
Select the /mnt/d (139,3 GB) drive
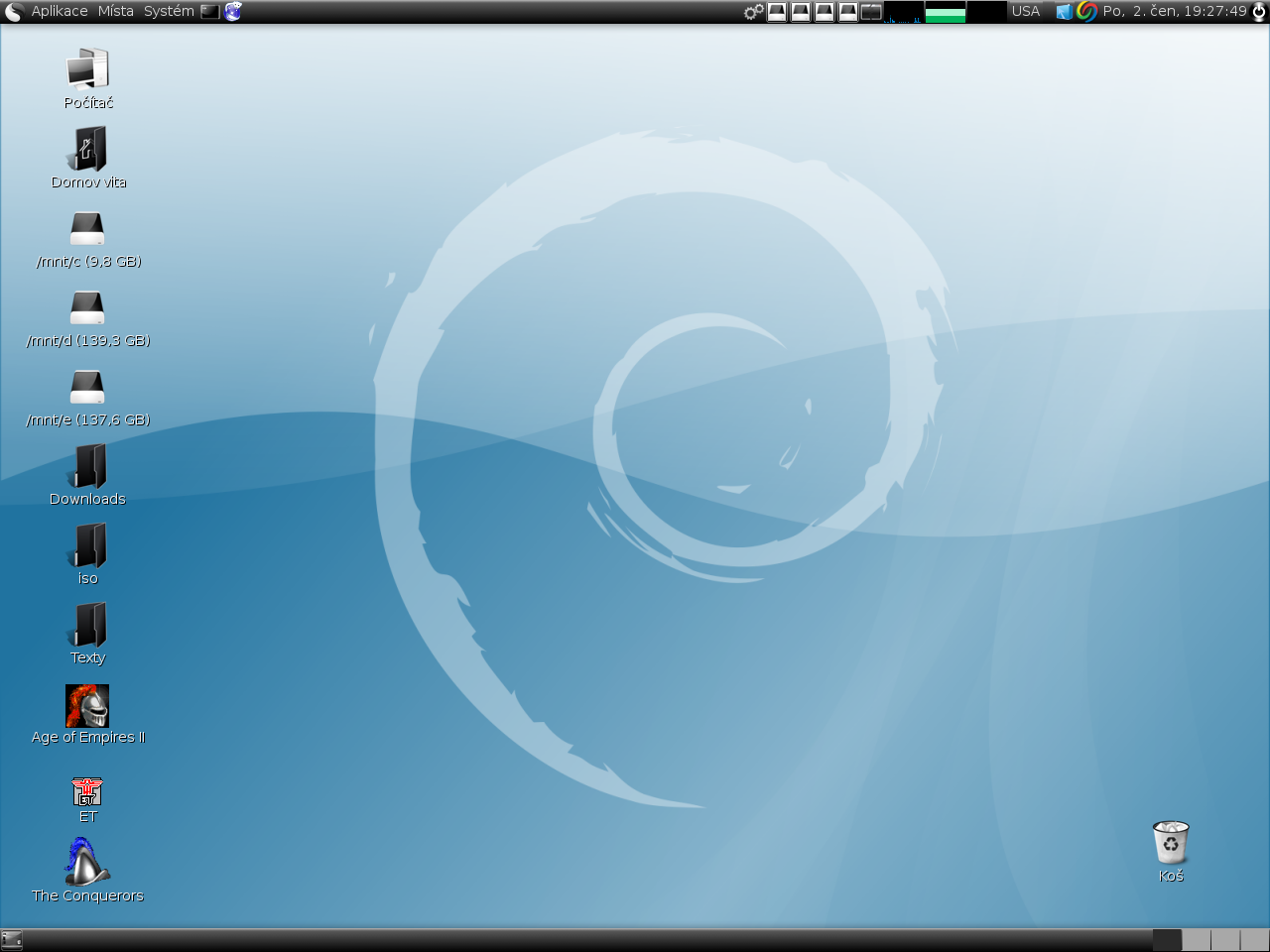click(88, 307)
